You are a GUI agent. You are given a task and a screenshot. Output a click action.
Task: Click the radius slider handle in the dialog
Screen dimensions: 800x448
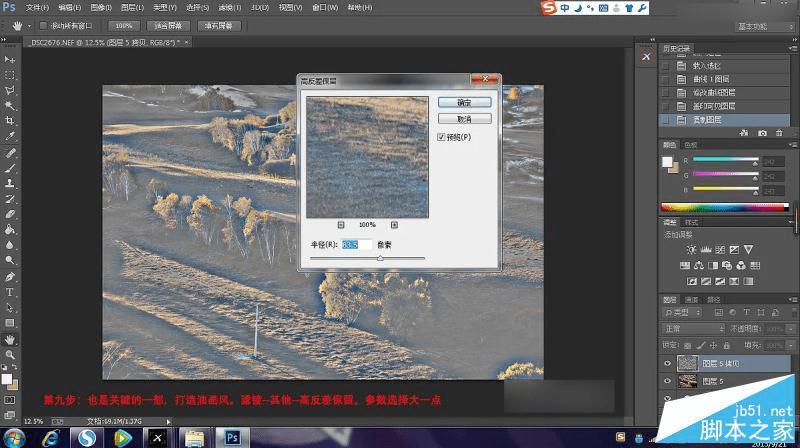click(x=380, y=259)
